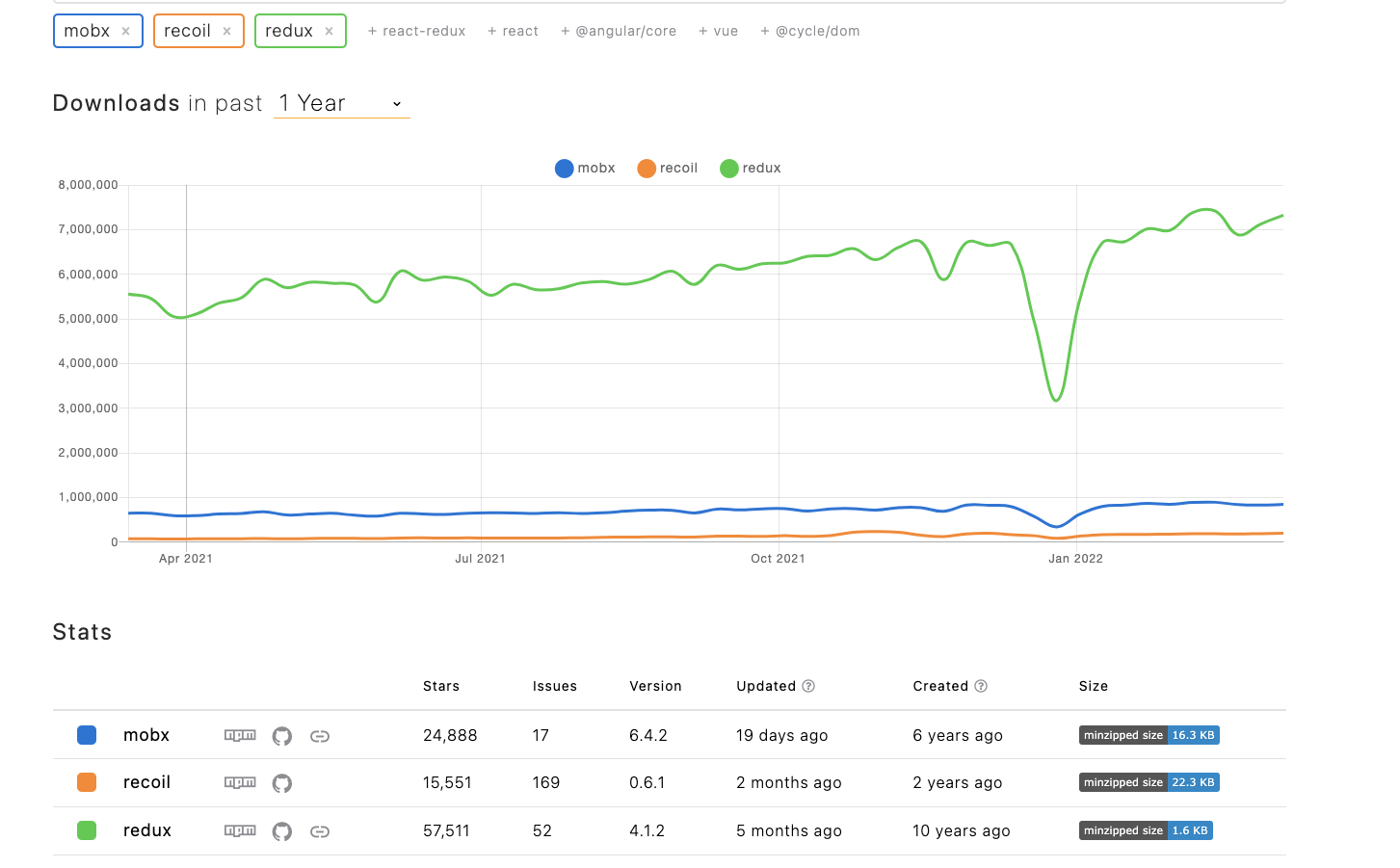The width and height of the screenshot is (1400, 868).
Task: Open npm page icon for redux
Action: click(240, 830)
